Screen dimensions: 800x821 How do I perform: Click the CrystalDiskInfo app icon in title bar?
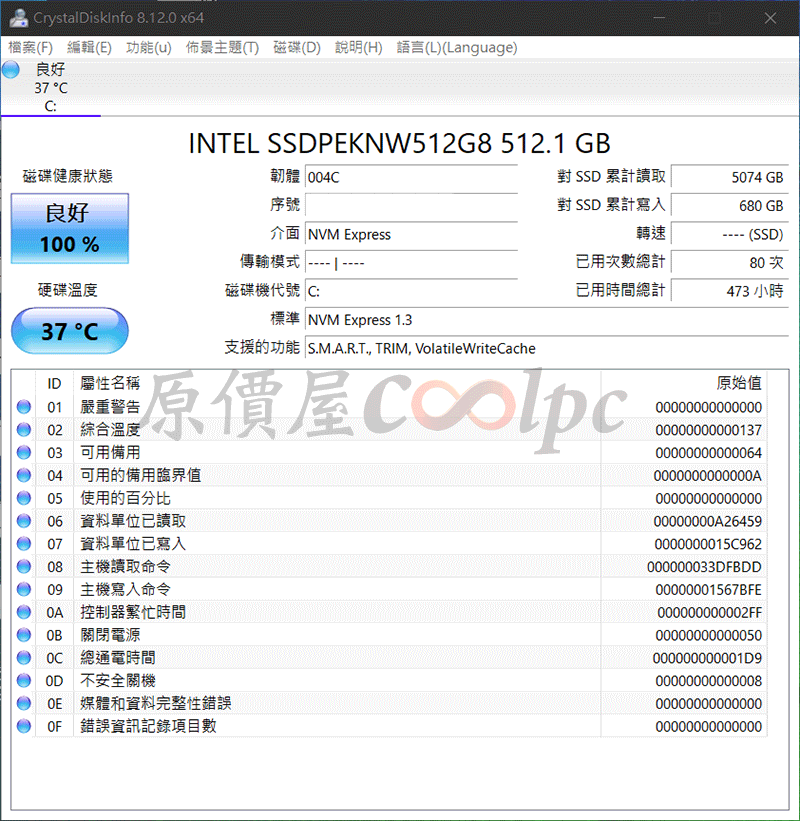click(x=19, y=18)
